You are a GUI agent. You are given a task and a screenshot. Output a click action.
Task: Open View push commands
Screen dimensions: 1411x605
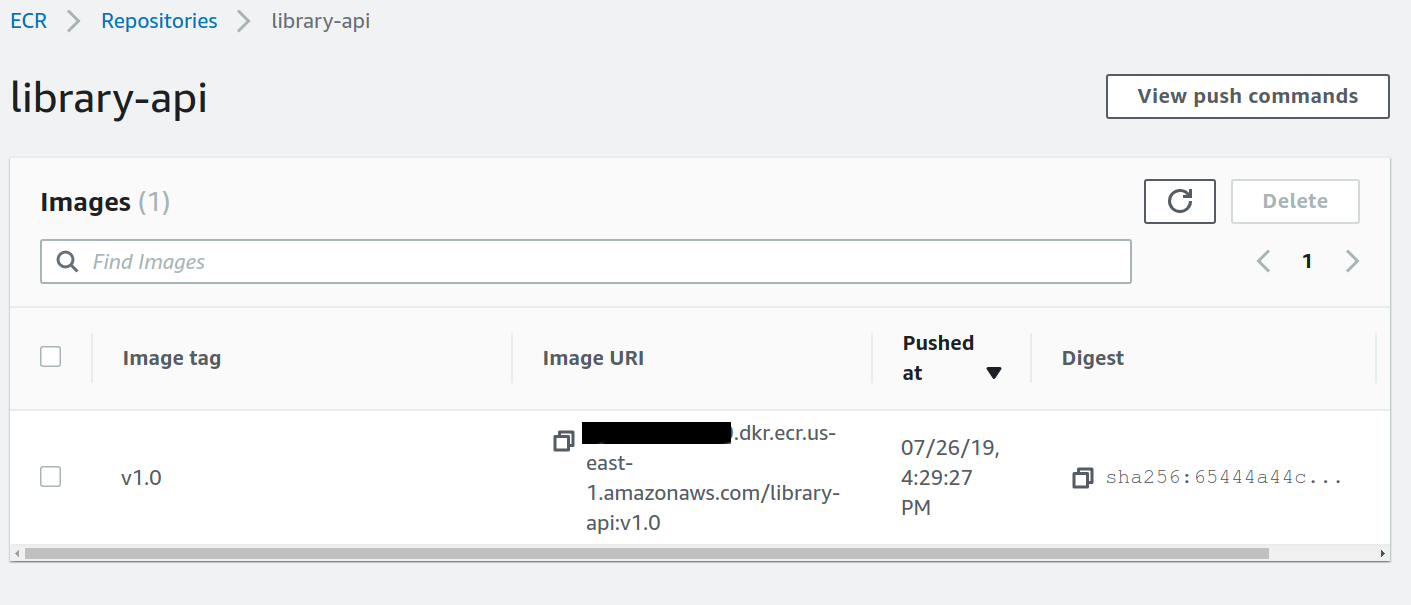point(1248,96)
